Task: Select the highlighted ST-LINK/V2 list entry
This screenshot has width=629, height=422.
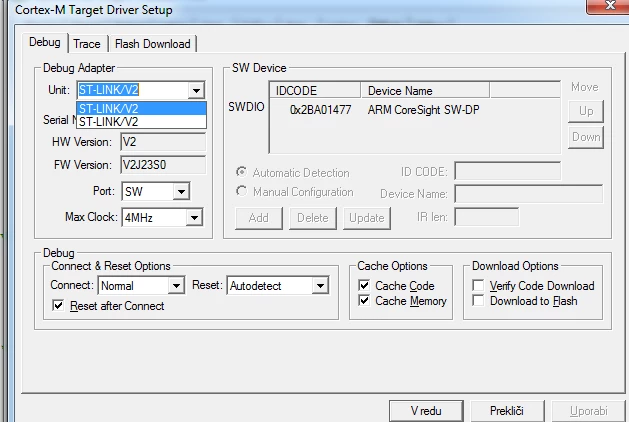Action: (x=142, y=108)
